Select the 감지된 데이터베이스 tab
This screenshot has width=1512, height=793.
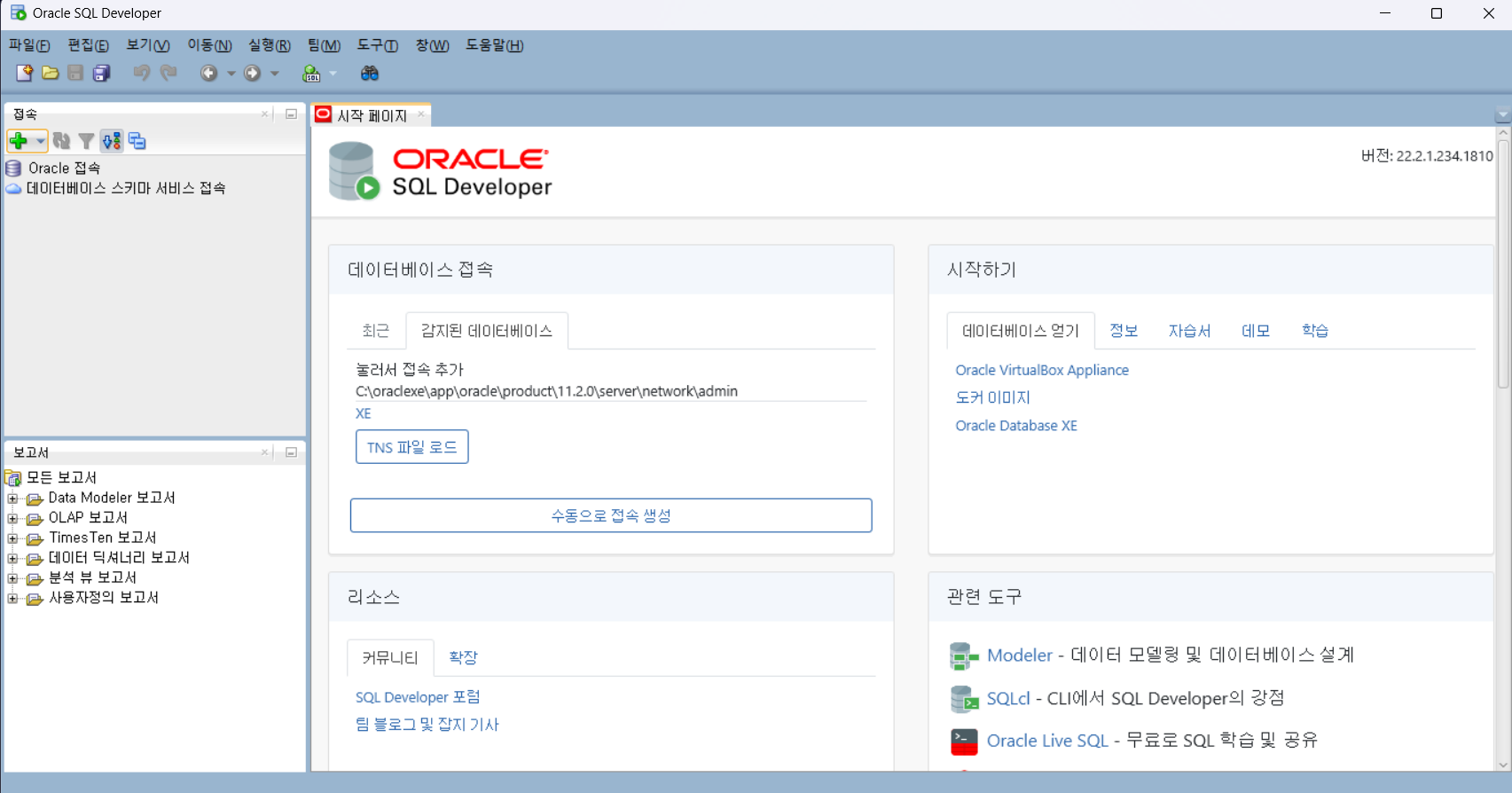[487, 331]
